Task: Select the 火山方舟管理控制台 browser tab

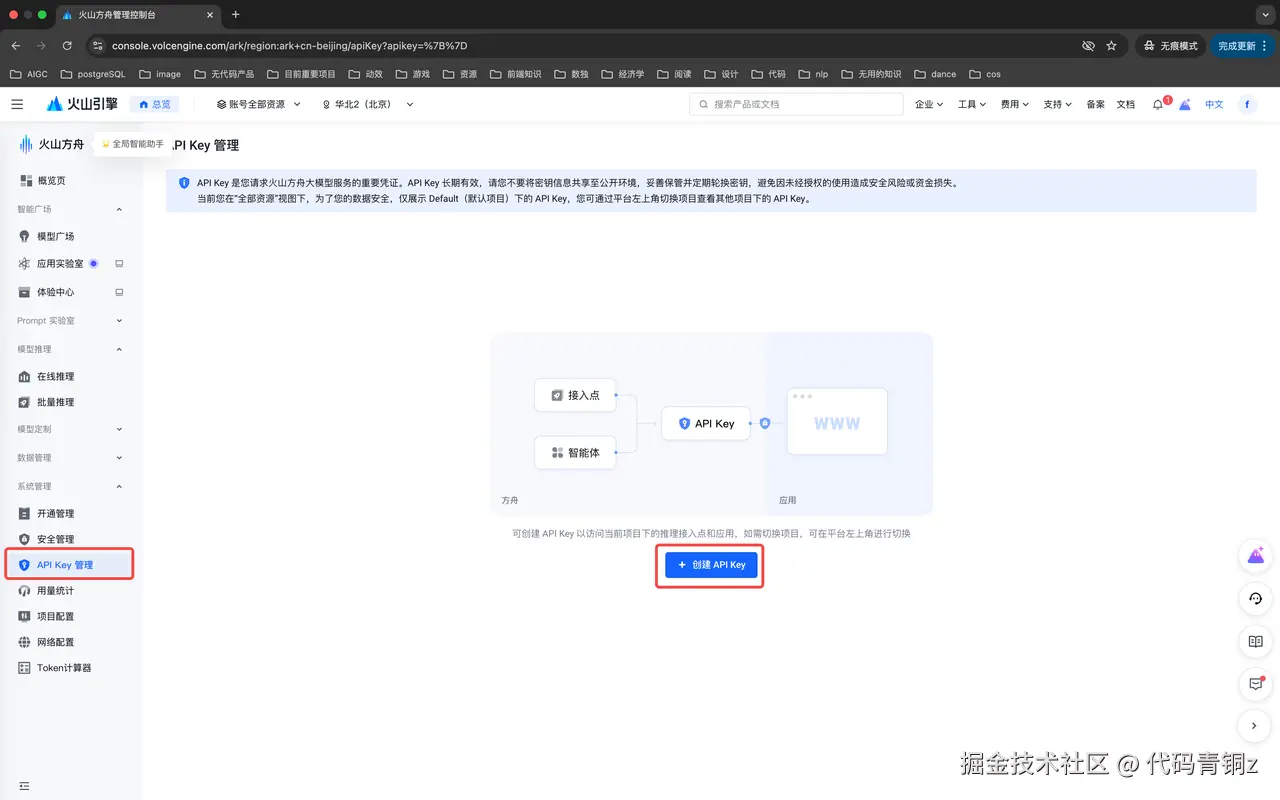Action: 137,15
